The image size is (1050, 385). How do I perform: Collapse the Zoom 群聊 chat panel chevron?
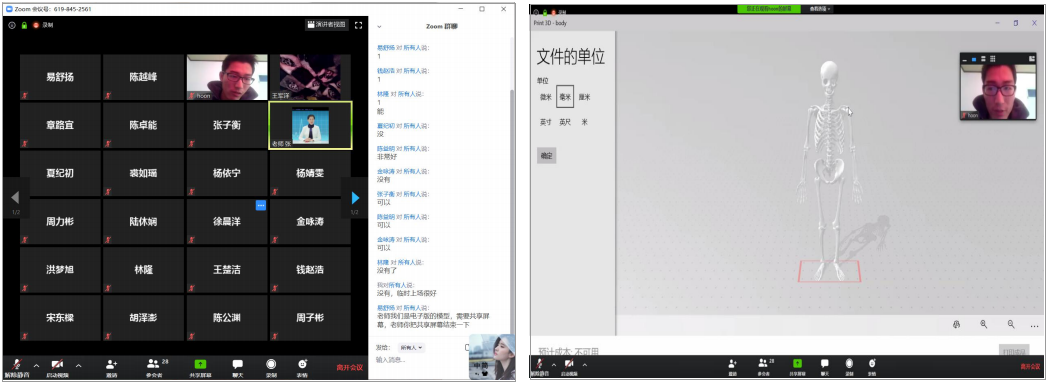(380, 26)
